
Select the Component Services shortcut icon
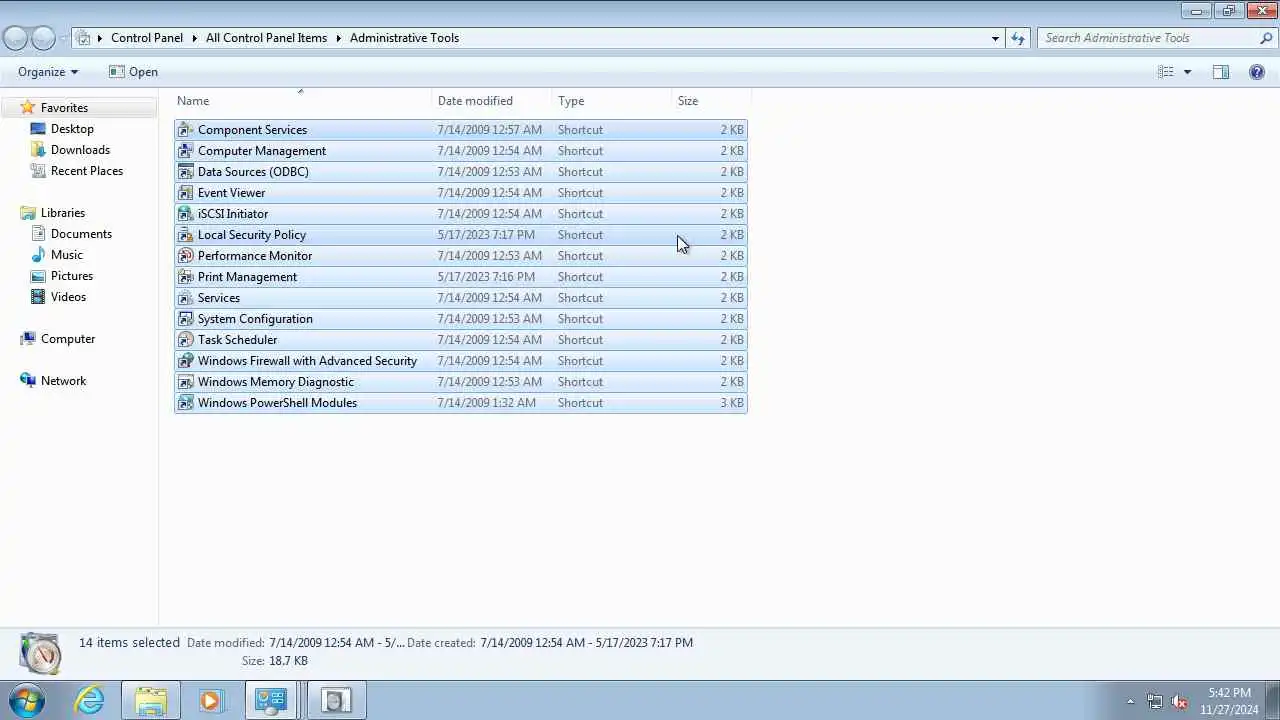coord(185,130)
